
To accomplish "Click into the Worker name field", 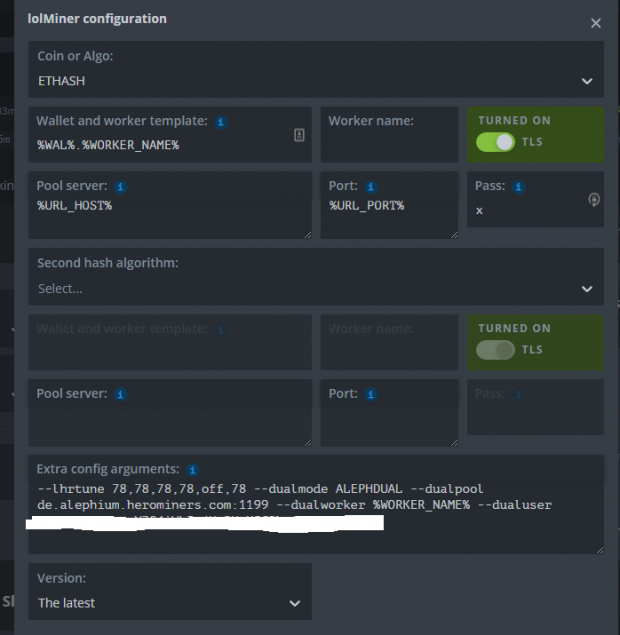I will pos(388,145).
